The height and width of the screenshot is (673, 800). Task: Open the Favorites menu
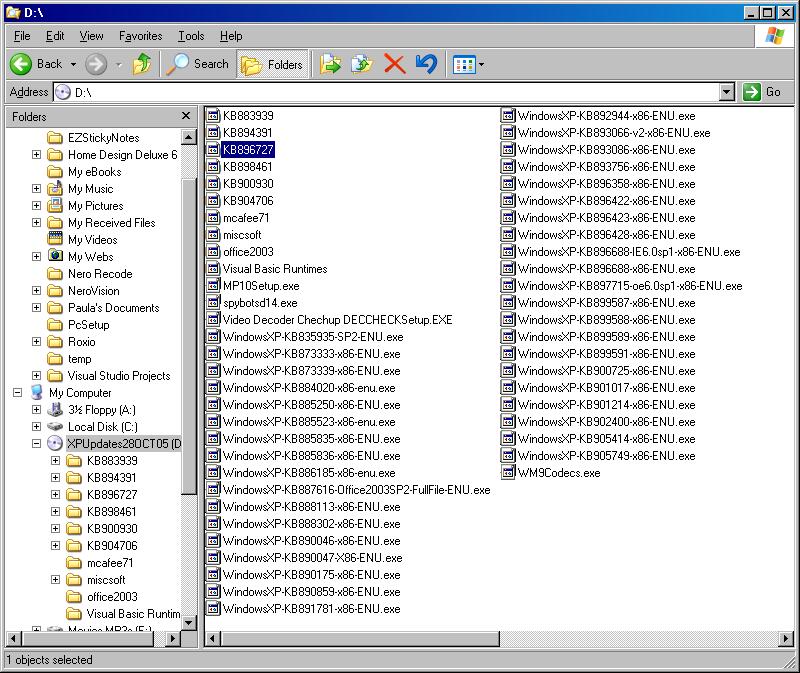click(140, 36)
